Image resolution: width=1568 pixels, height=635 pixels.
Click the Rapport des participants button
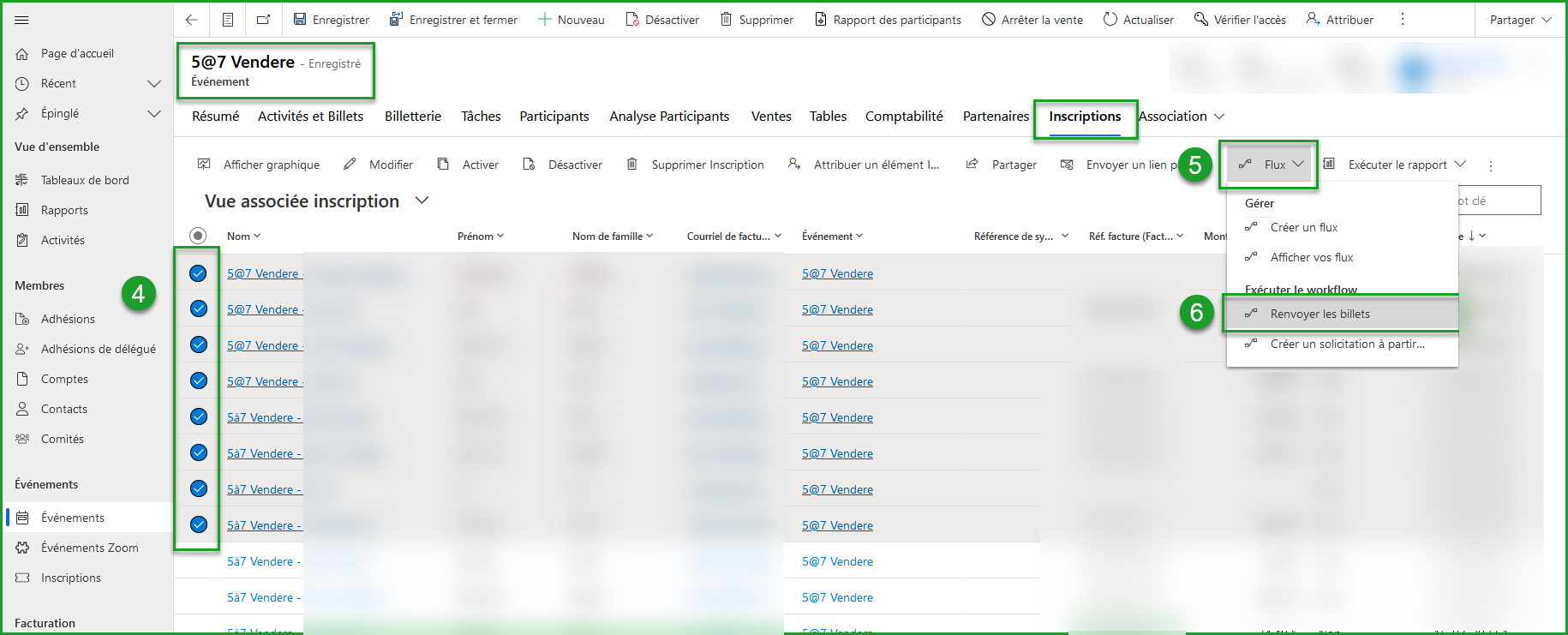[887, 20]
